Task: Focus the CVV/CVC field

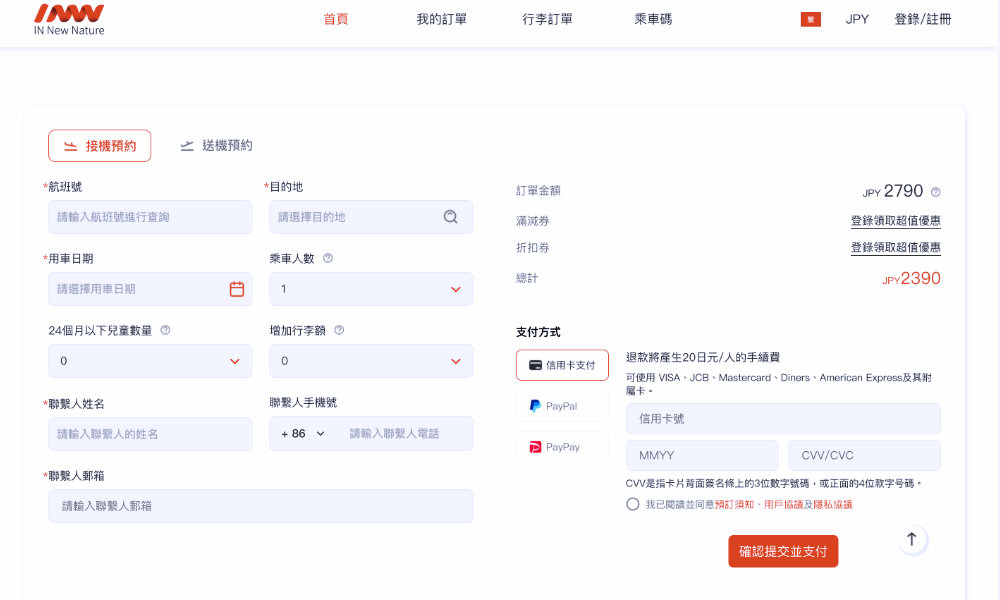Action: tap(864, 455)
